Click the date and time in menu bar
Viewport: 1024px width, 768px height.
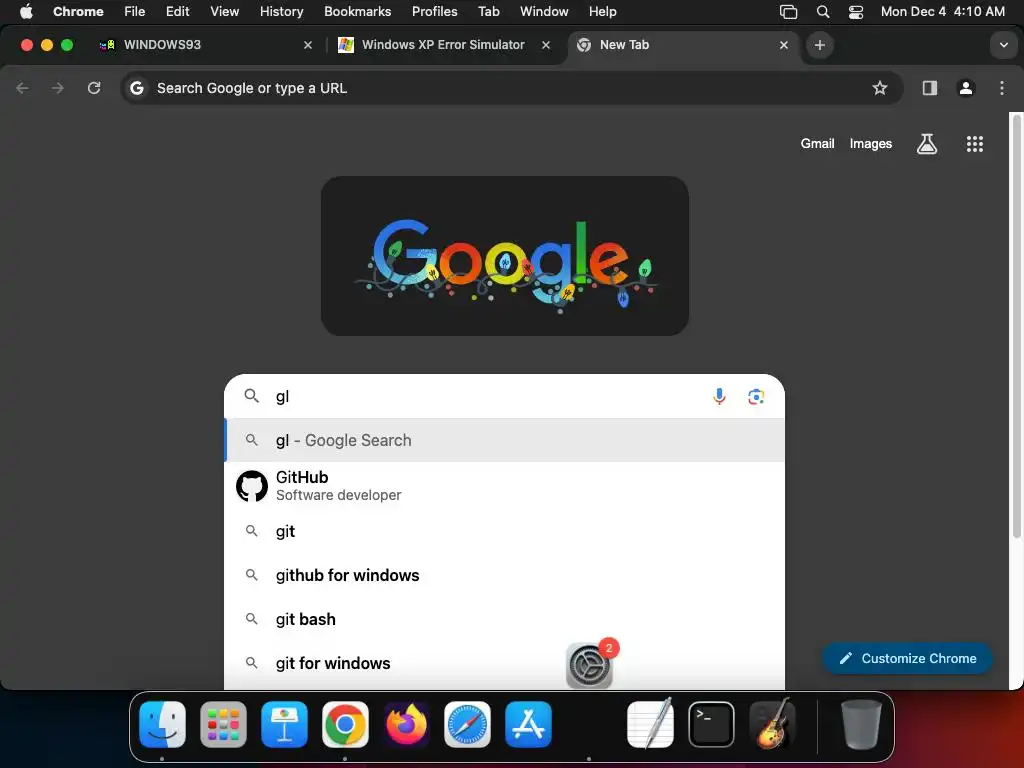tap(942, 12)
